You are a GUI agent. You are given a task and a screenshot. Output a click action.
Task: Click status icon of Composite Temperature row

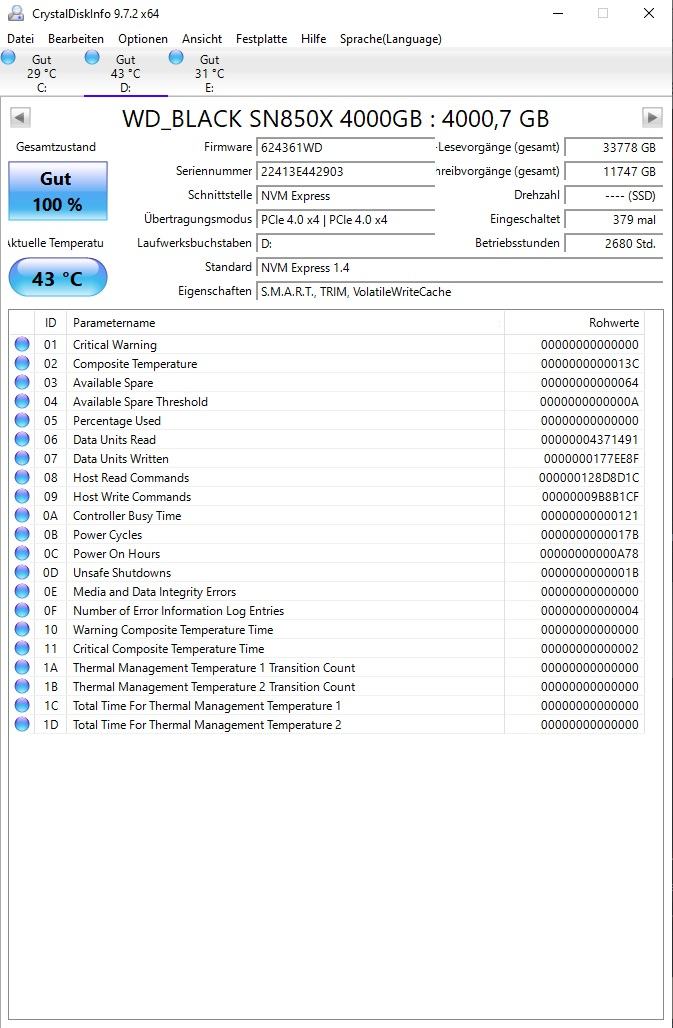coord(22,363)
